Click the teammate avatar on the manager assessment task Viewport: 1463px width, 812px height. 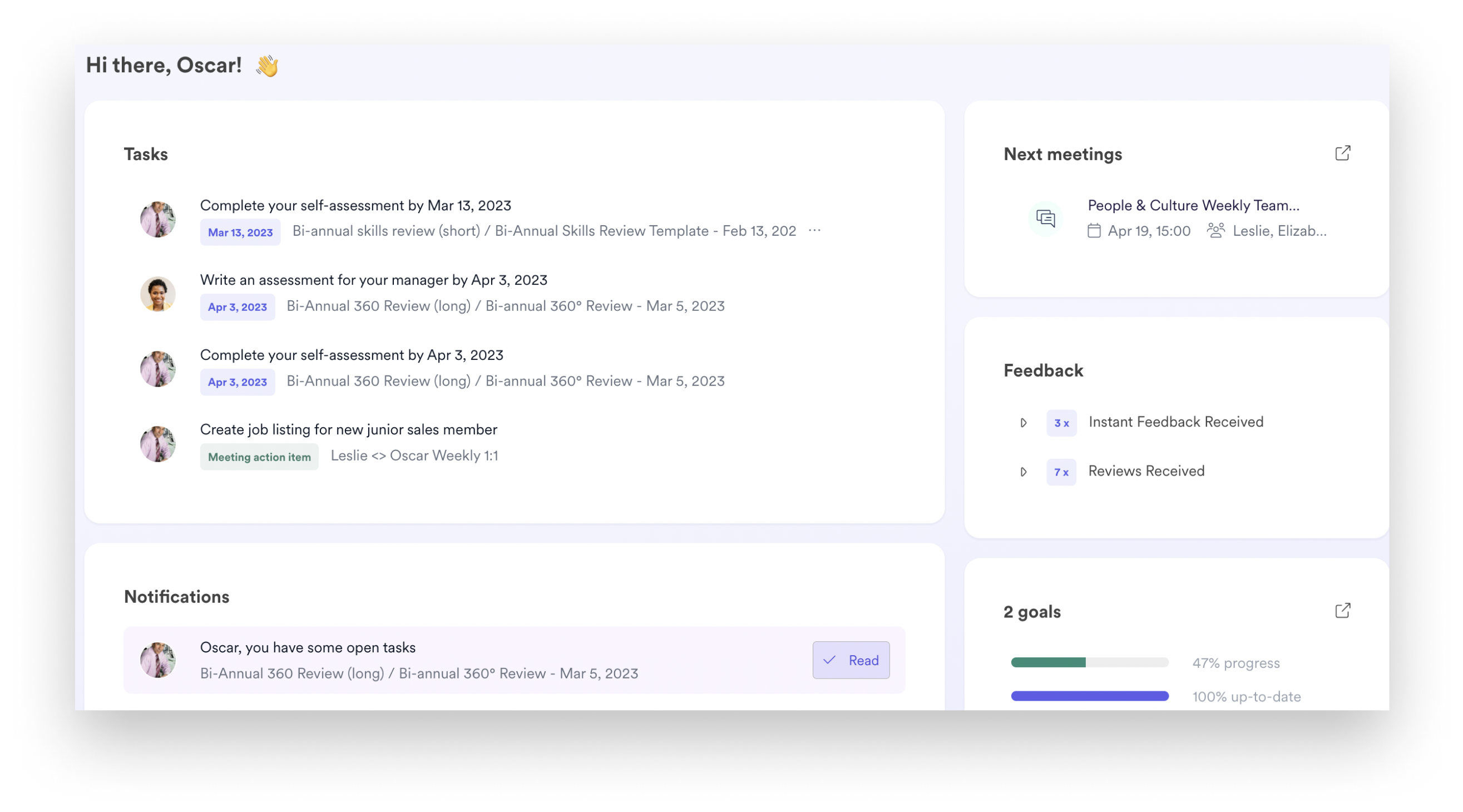(158, 294)
